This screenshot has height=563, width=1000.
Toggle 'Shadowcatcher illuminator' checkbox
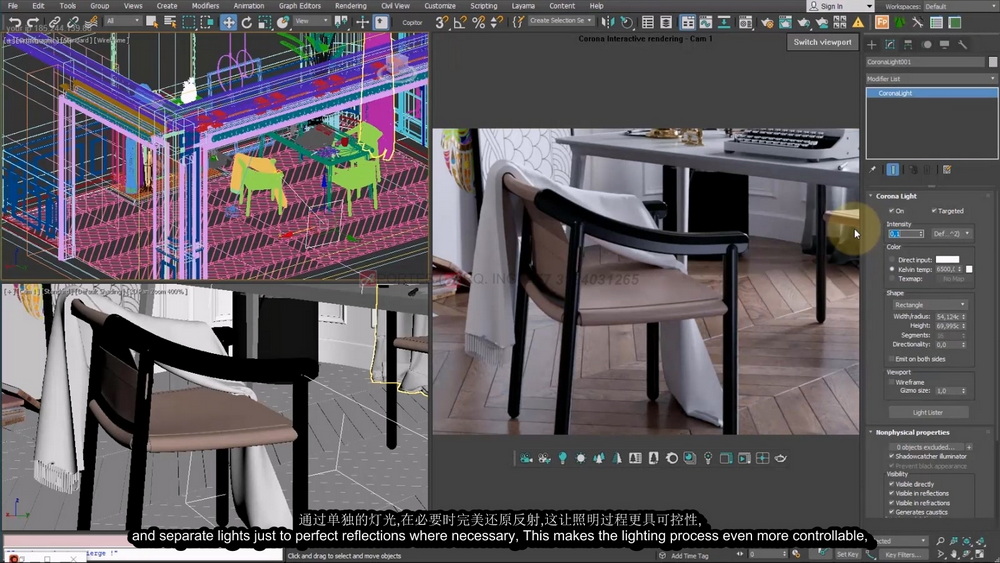892,456
